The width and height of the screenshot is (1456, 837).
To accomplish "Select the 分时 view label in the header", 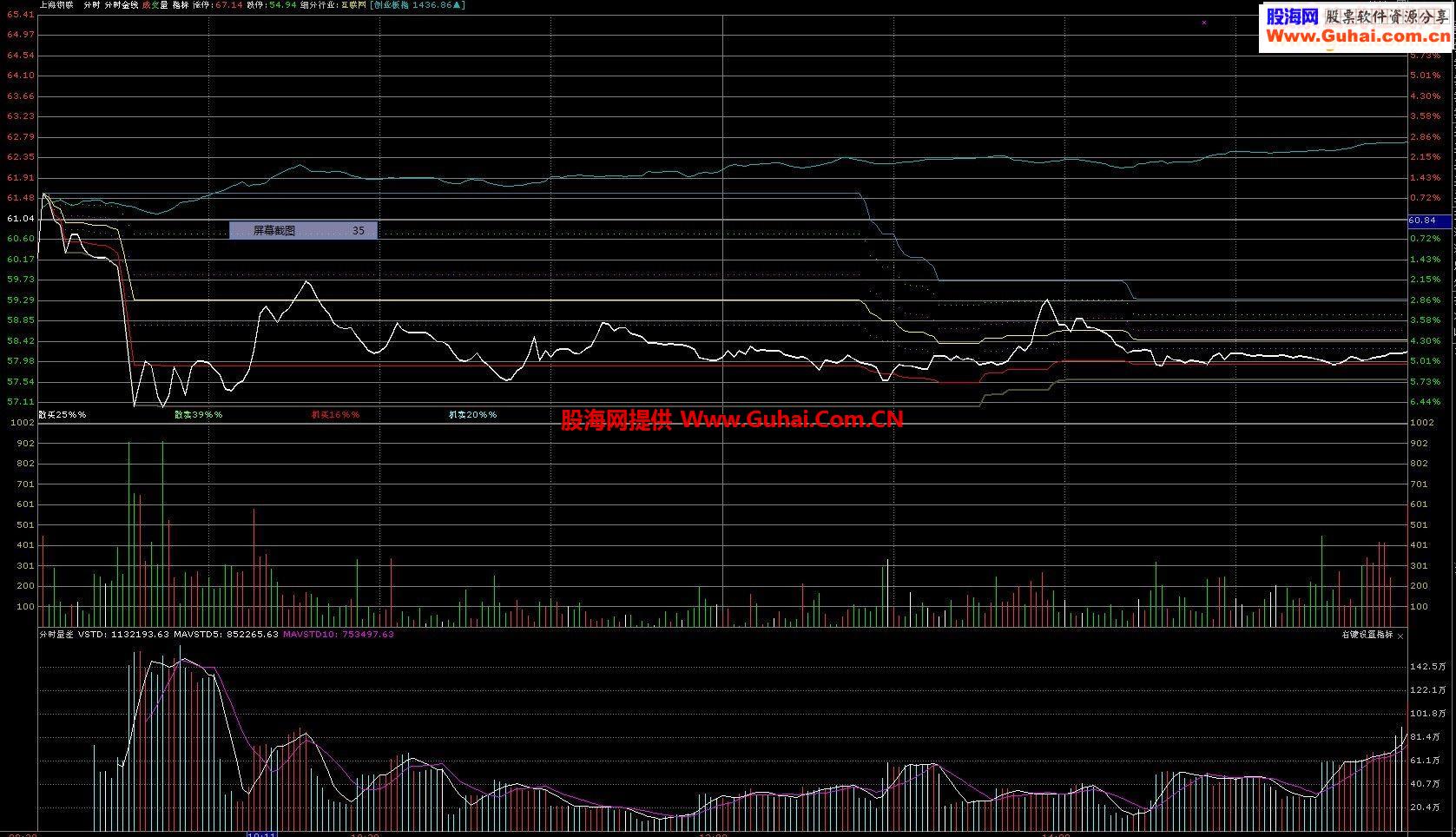I will pyautogui.click(x=92, y=4).
